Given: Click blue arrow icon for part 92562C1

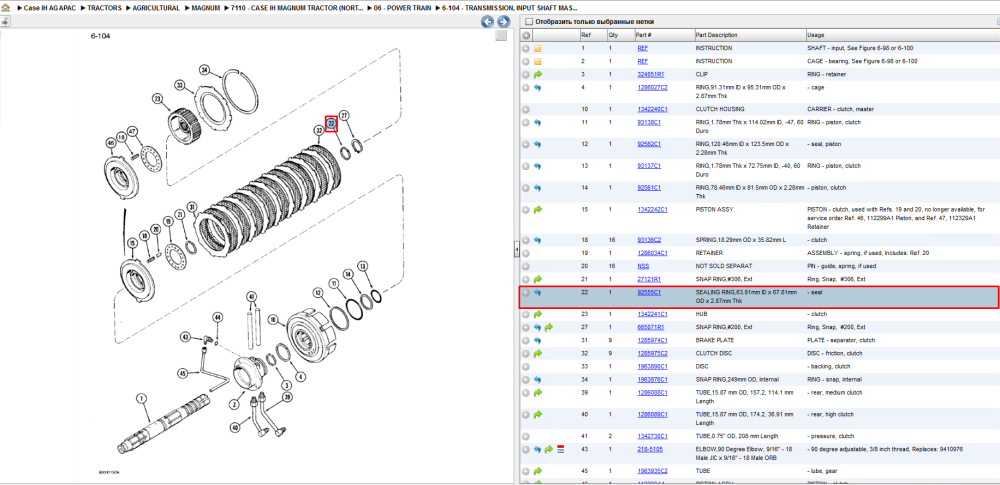Looking at the screenshot, I should [x=538, y=144].
